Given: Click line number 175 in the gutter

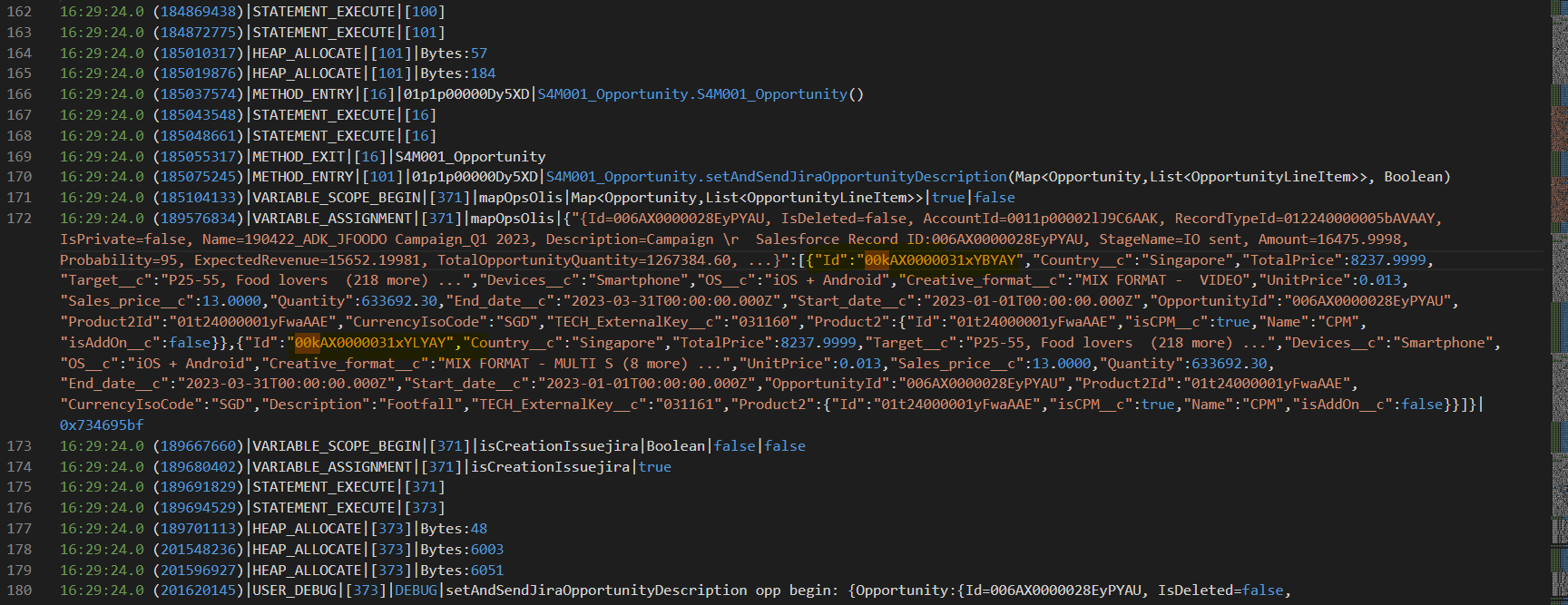Looking at the screenshot, I should point(19,487).
